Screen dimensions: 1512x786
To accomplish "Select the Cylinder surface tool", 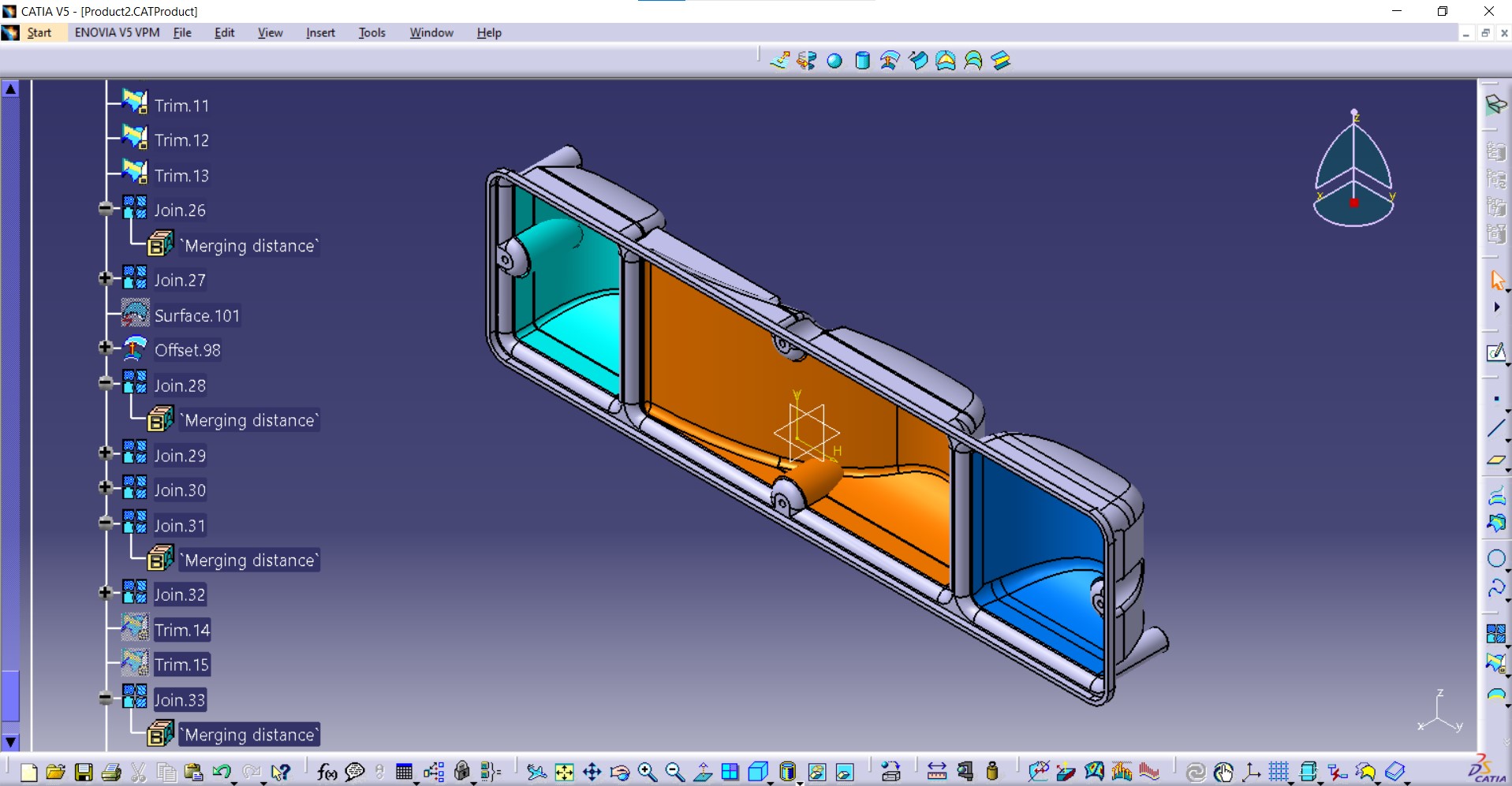I will pos(862,61).
